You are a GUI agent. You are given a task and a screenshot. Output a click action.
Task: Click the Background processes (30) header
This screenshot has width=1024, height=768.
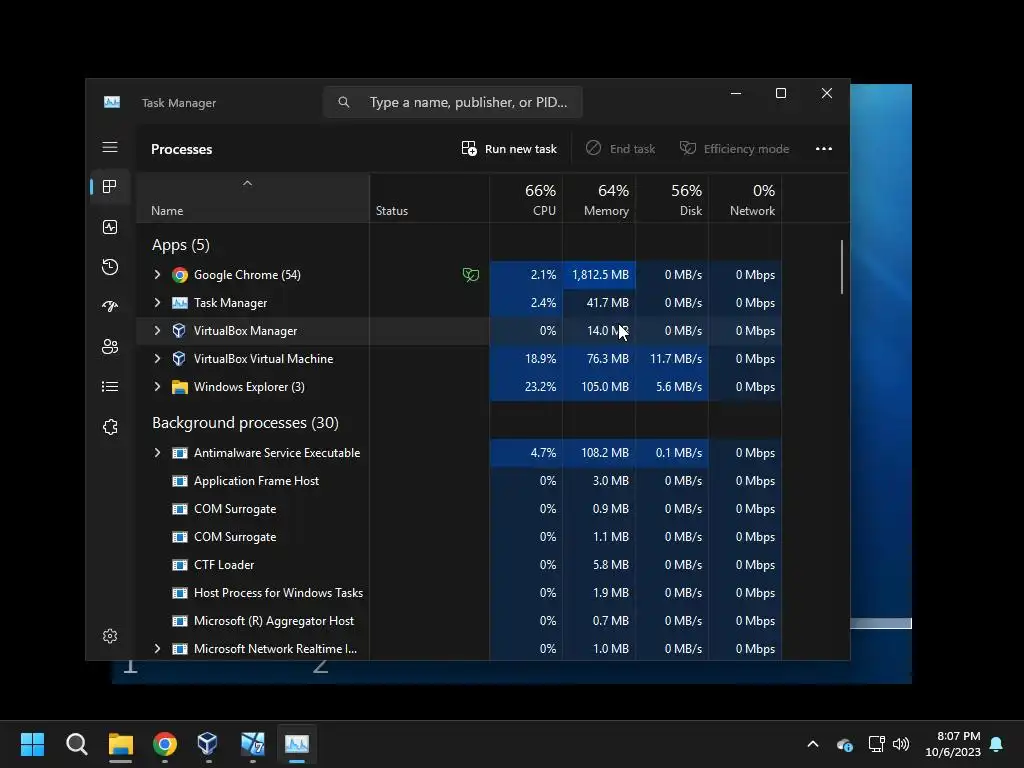pos(246,423)
